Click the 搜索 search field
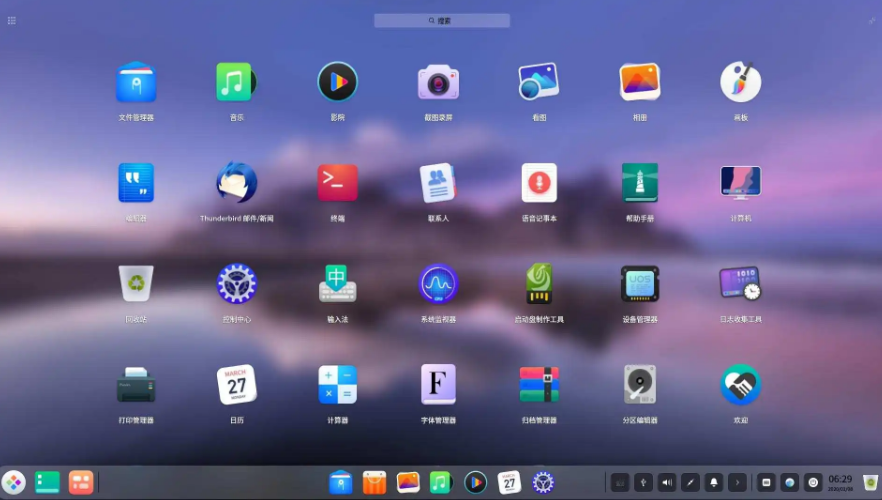882x500 pixels. (442, 21)
